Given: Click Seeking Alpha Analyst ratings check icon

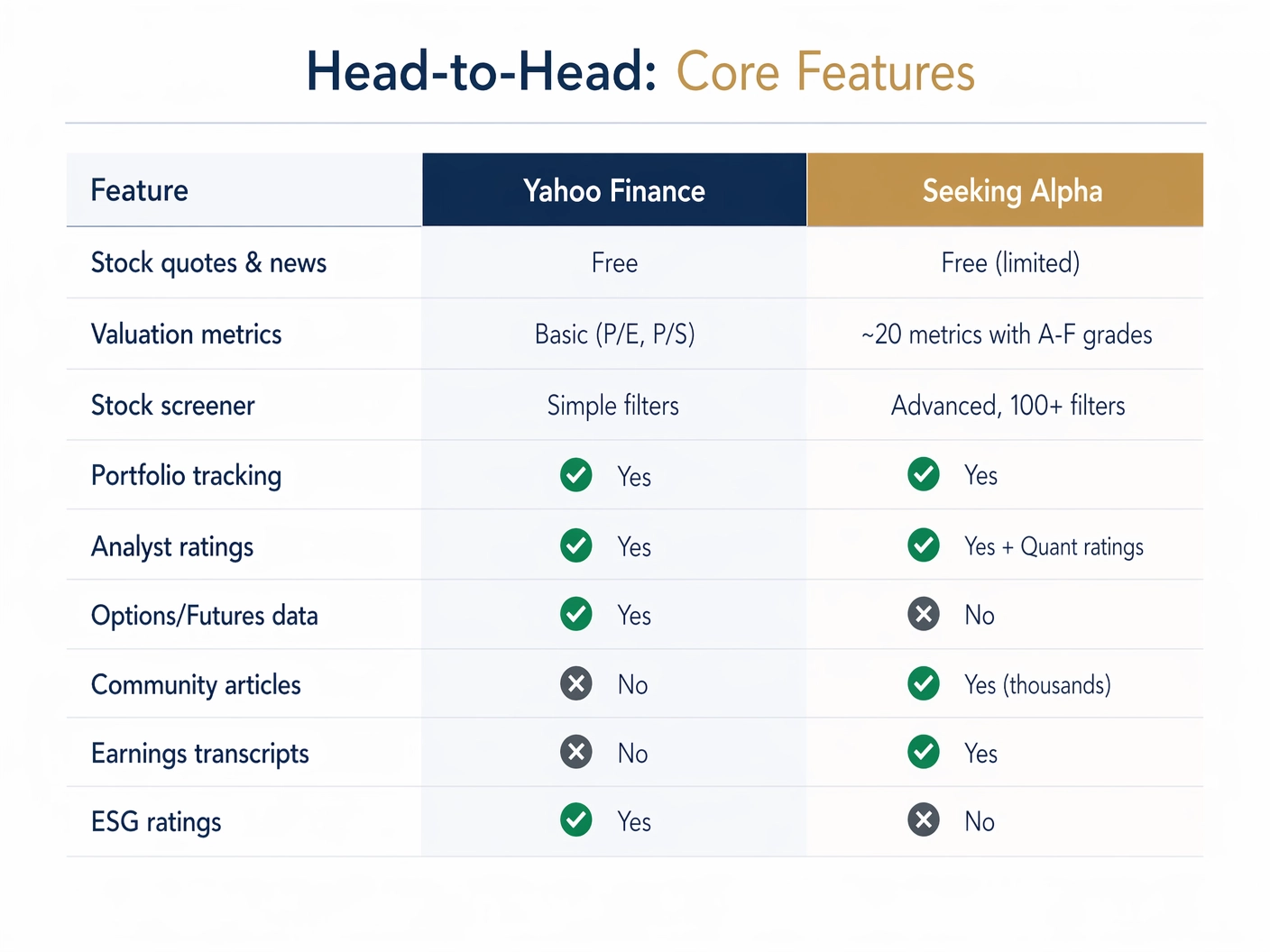Looking at the screenshot, I should click(x=924, y=545).
